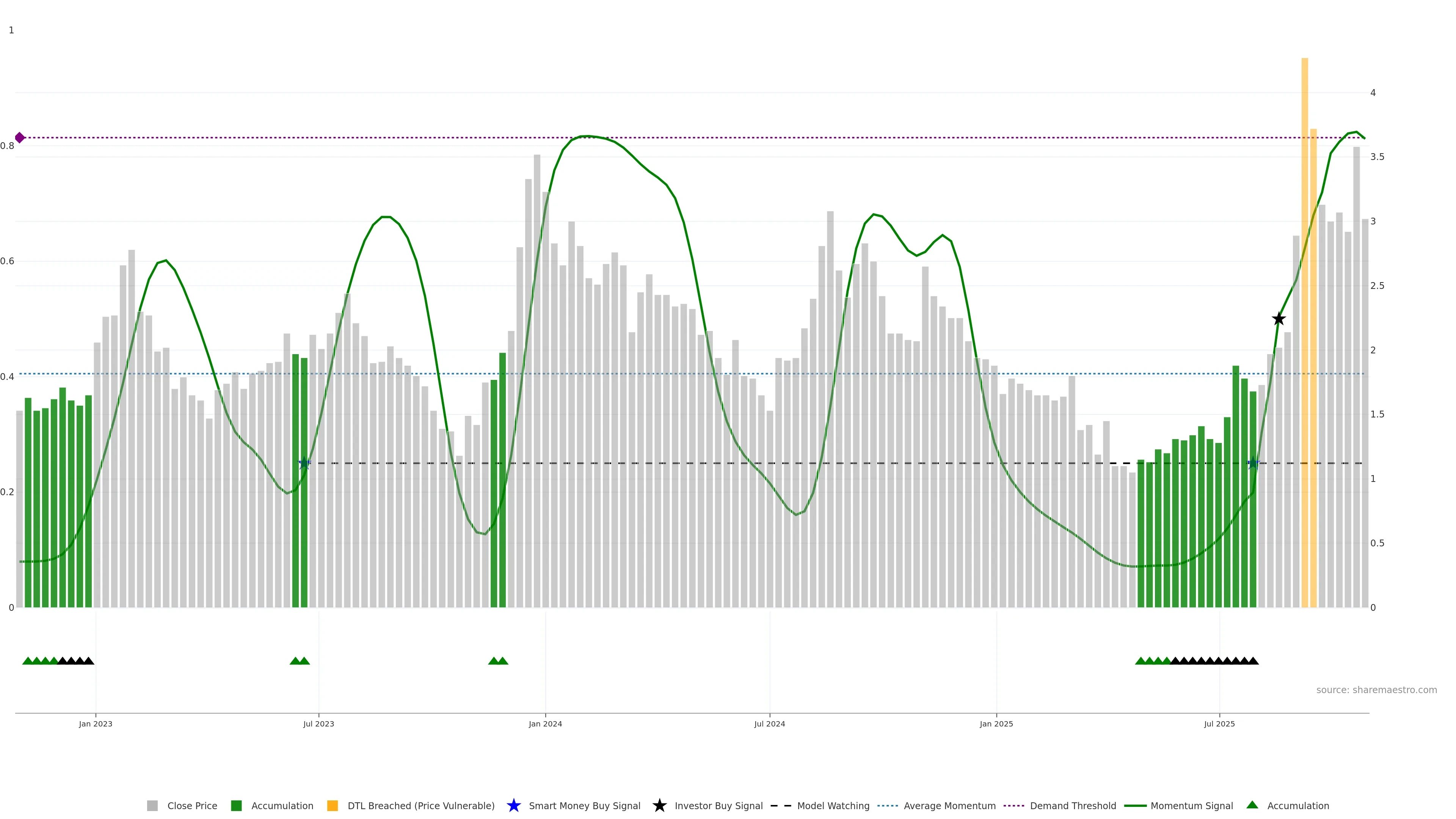The height and width of the screenshot is (819, 1456).
Task: Click the green Accumulation triangle legend icon
Action: [x=1252, y=805]
